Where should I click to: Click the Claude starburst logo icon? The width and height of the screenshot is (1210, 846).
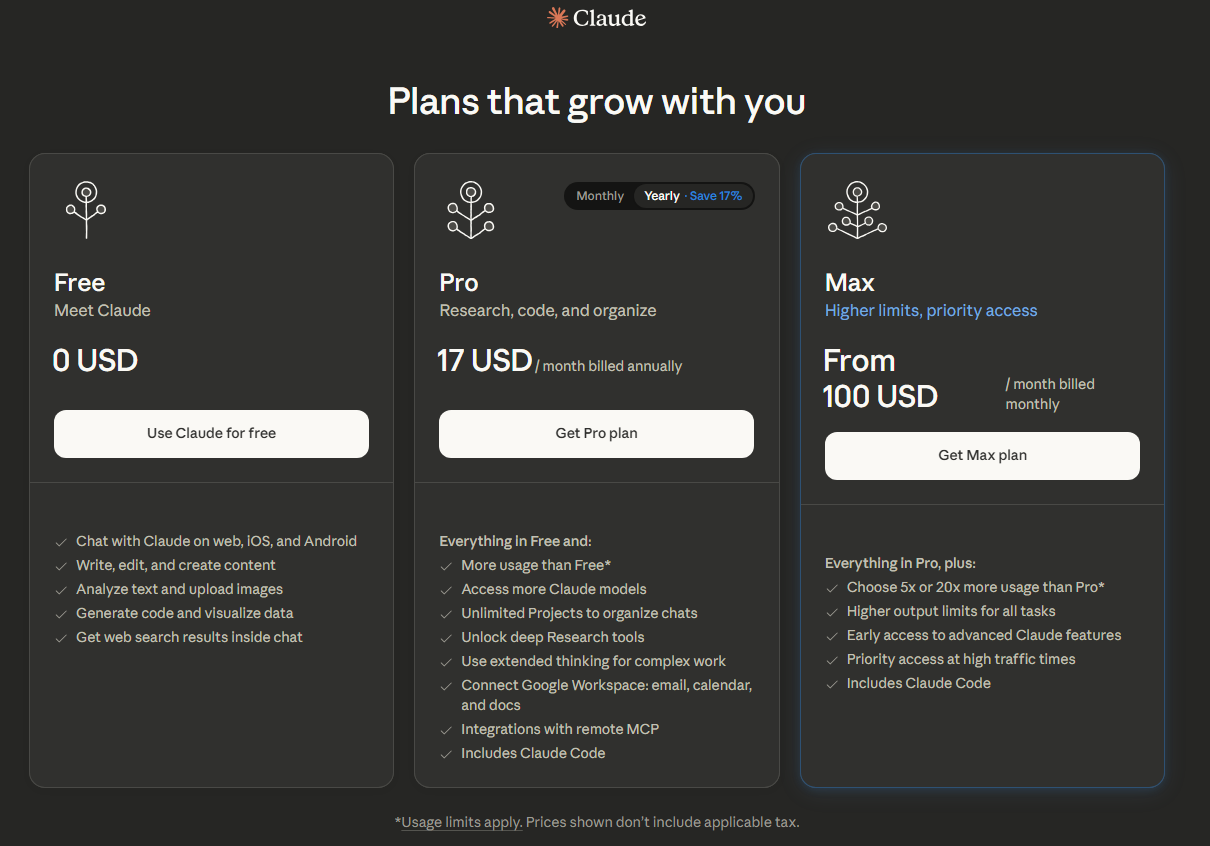click(557, 18)
